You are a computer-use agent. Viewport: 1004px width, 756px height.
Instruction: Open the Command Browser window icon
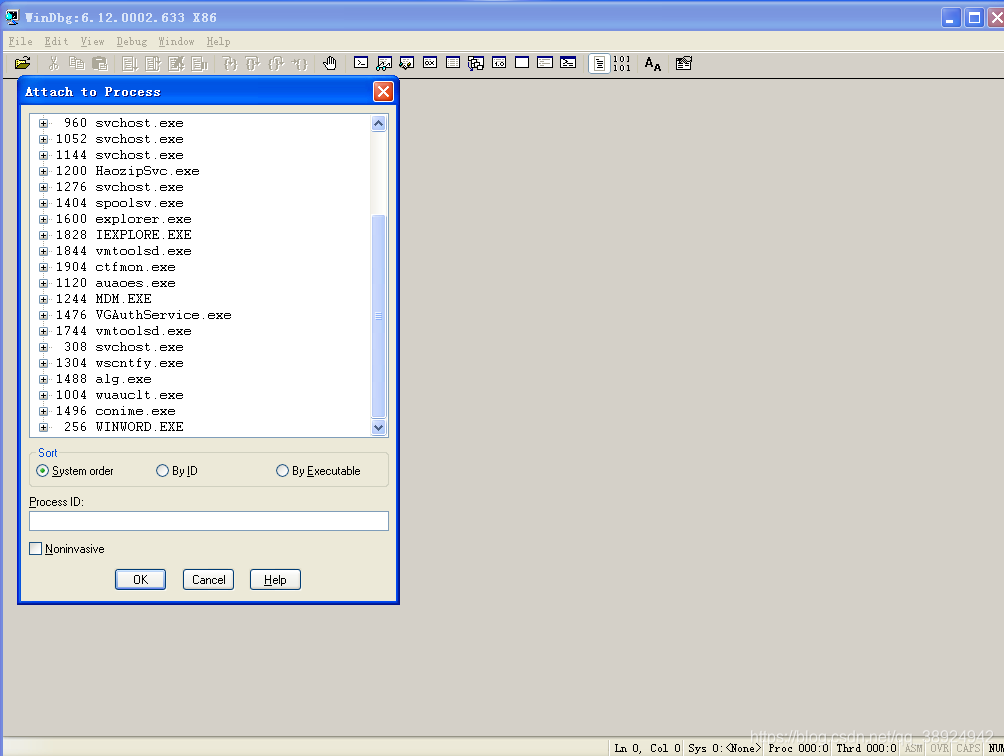(x=568, y=63)
